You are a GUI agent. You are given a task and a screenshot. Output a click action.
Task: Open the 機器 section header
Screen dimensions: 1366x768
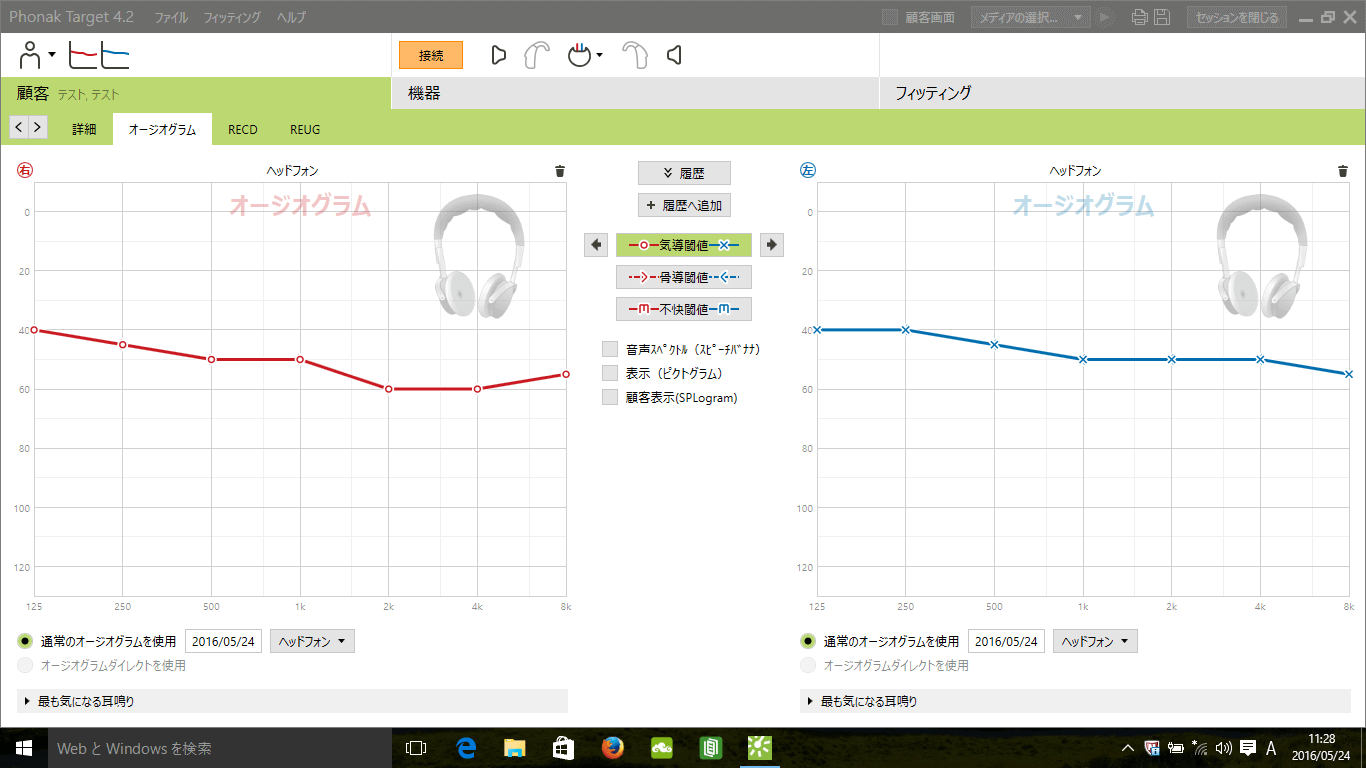(635, 93)
